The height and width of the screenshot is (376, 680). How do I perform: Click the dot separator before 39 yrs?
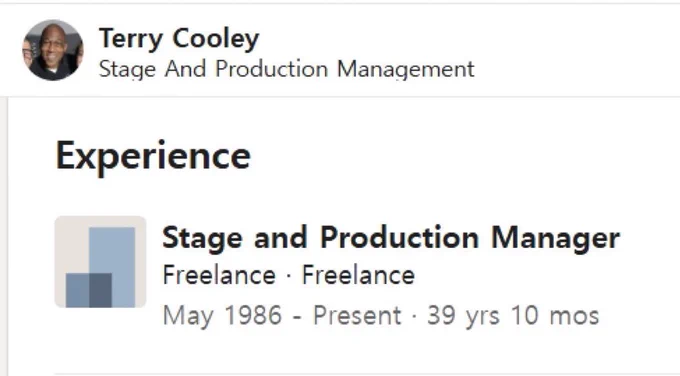[414, 316]
